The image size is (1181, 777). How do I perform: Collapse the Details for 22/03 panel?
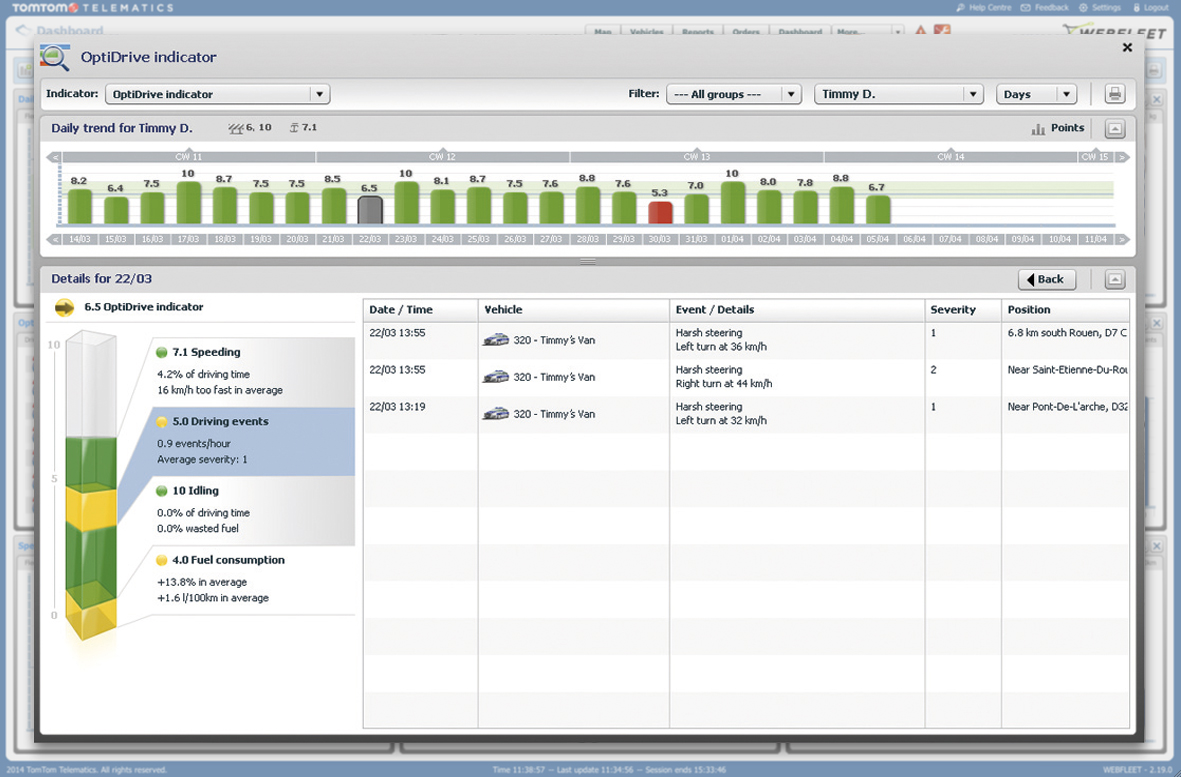click(x=1114, y=280)
